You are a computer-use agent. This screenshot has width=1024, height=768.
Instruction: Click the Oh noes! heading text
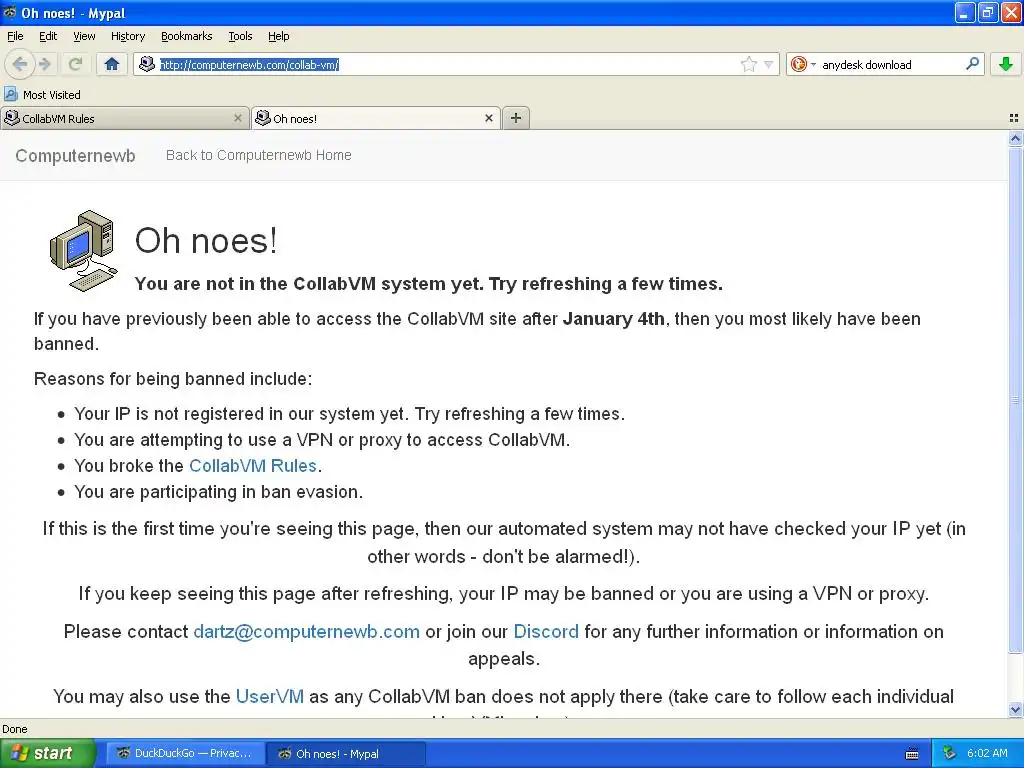click(206, 240)
